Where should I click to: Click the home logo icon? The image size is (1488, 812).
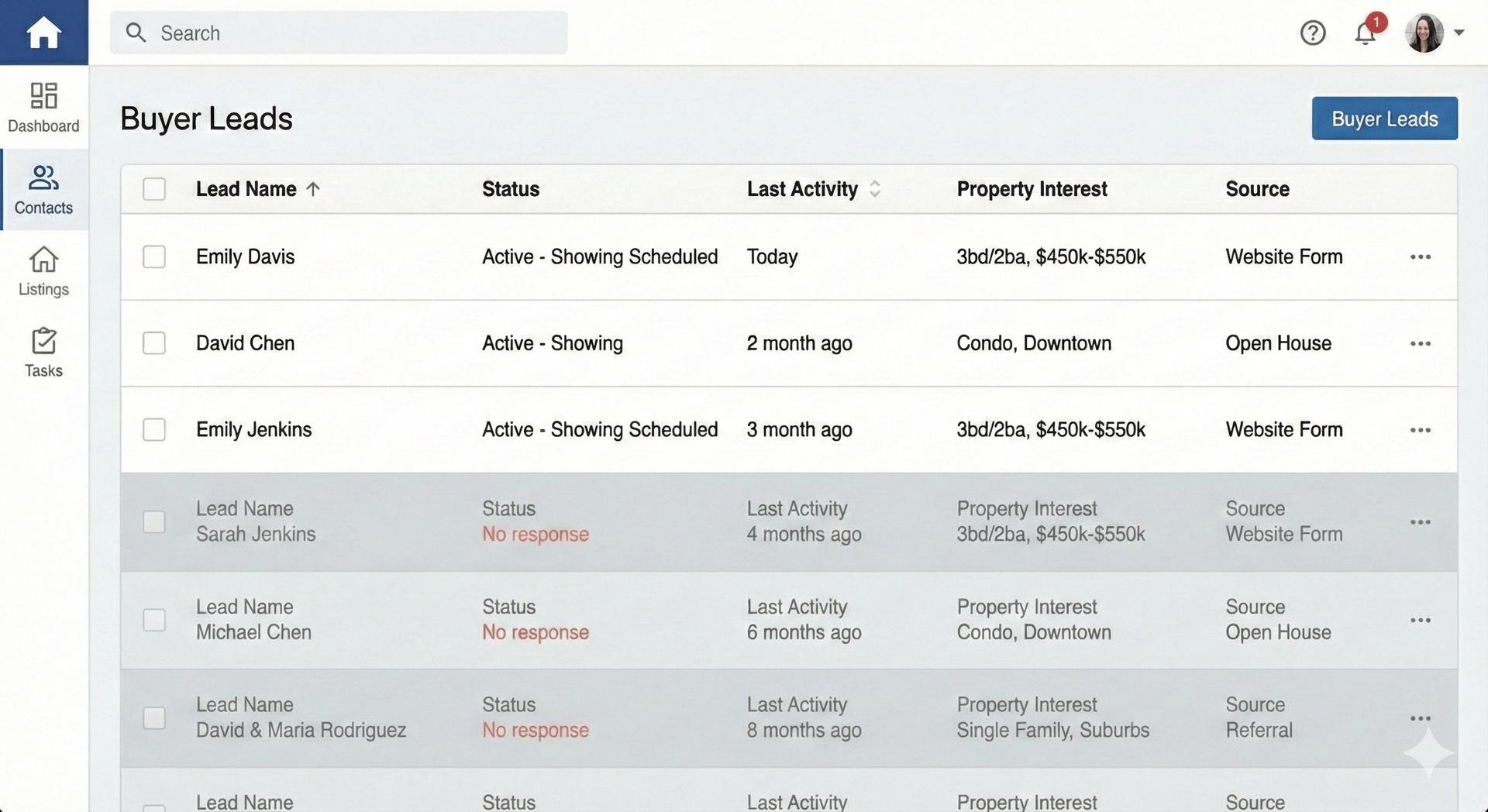tap(43, 33)
